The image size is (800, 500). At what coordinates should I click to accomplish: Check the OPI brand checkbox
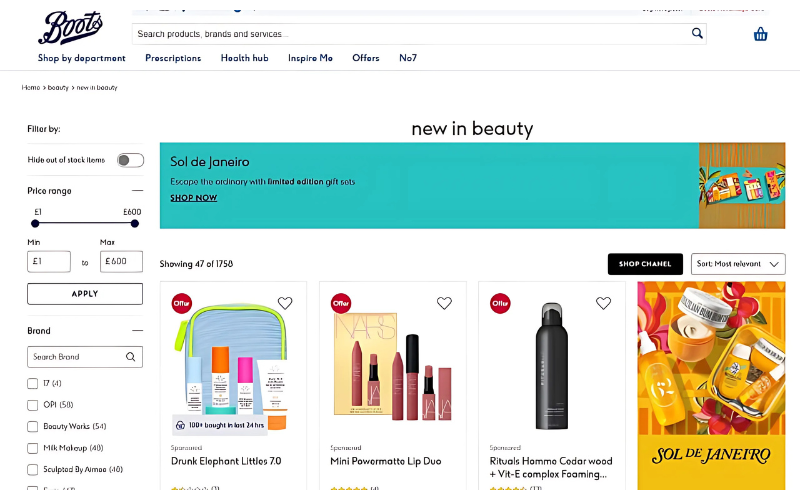pyautogui.click(x=33, y=405)
